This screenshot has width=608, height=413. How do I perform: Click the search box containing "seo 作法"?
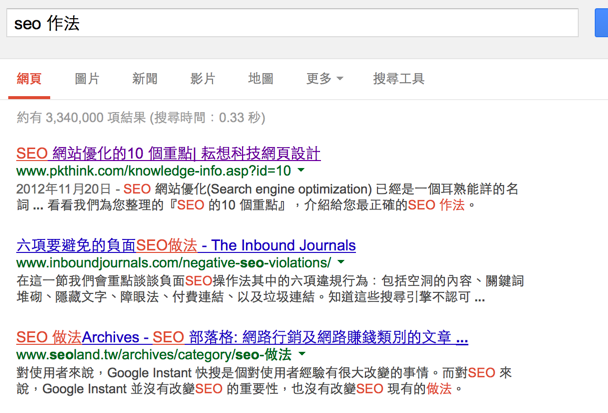coord(290,23)
